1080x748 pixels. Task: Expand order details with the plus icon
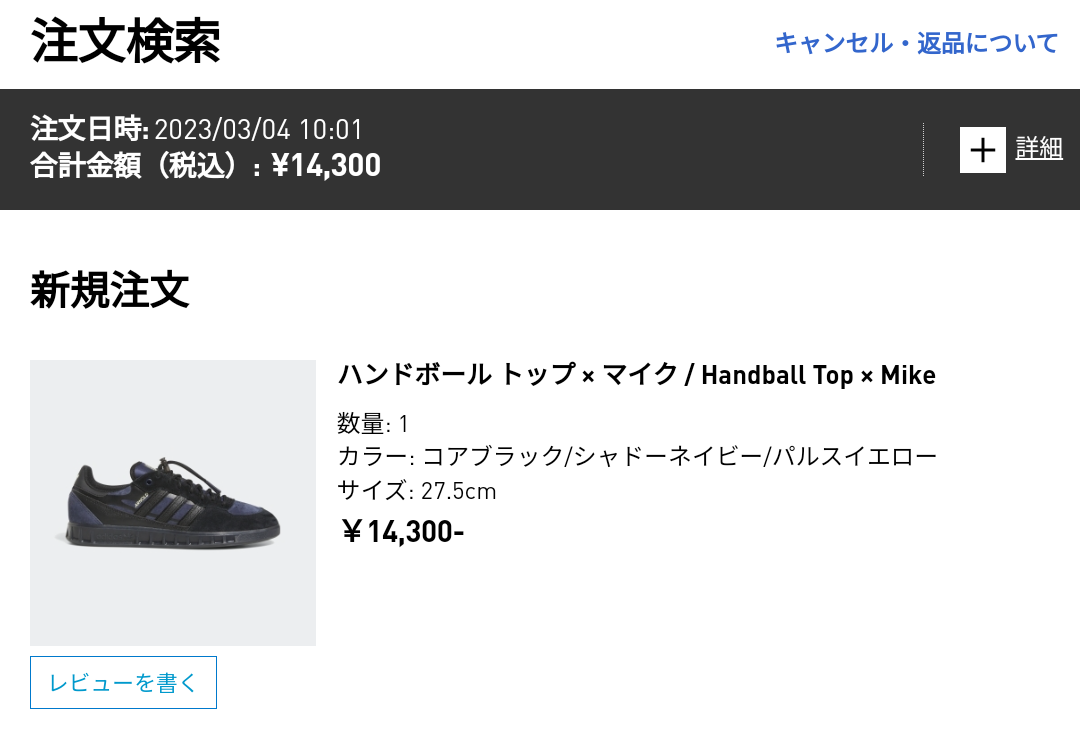(982, 150)
